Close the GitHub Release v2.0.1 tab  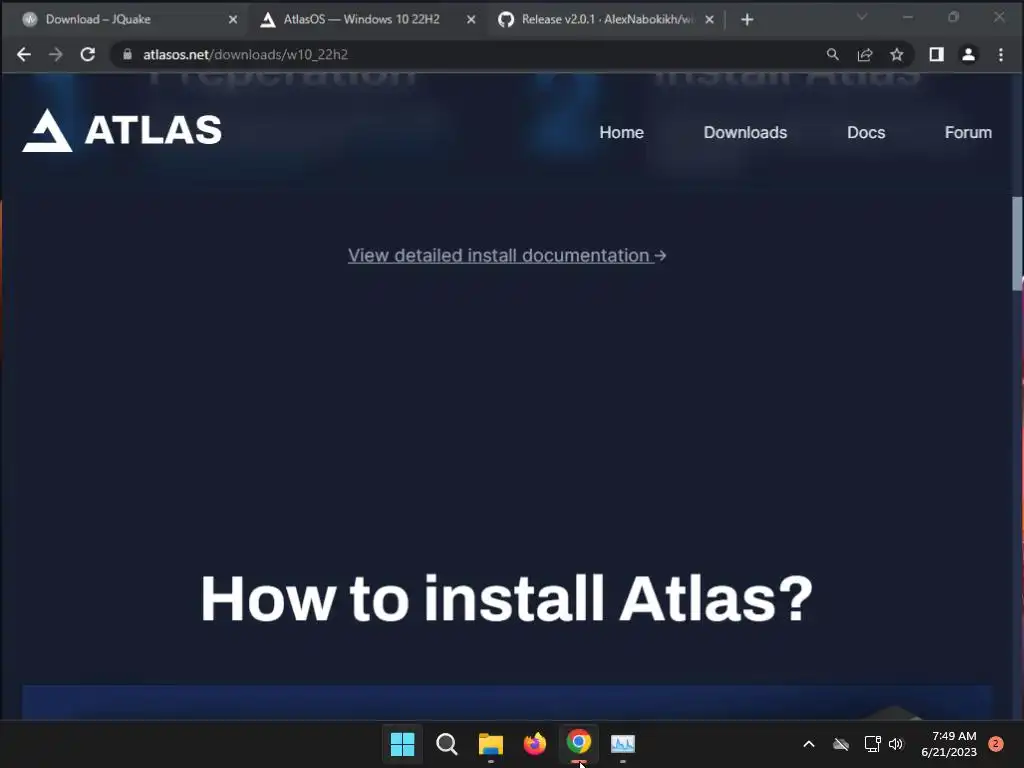[x=709, y=20]
